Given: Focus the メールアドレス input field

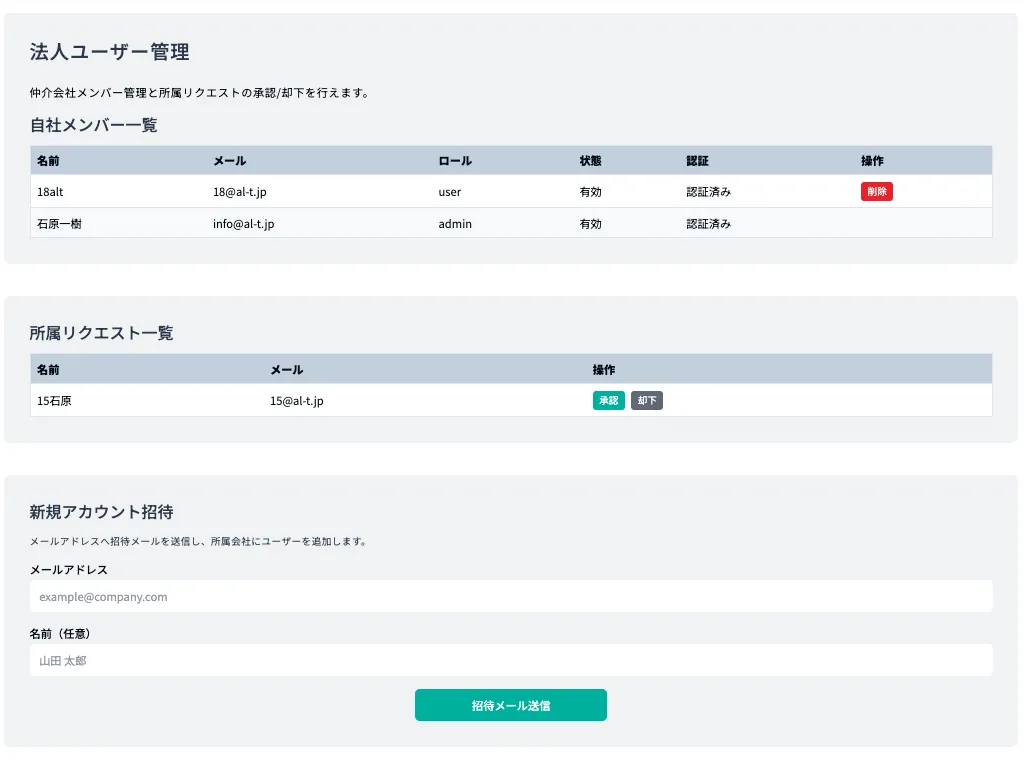Looking at the screenshot, I should pyautogui.click(x=511, y=597).
